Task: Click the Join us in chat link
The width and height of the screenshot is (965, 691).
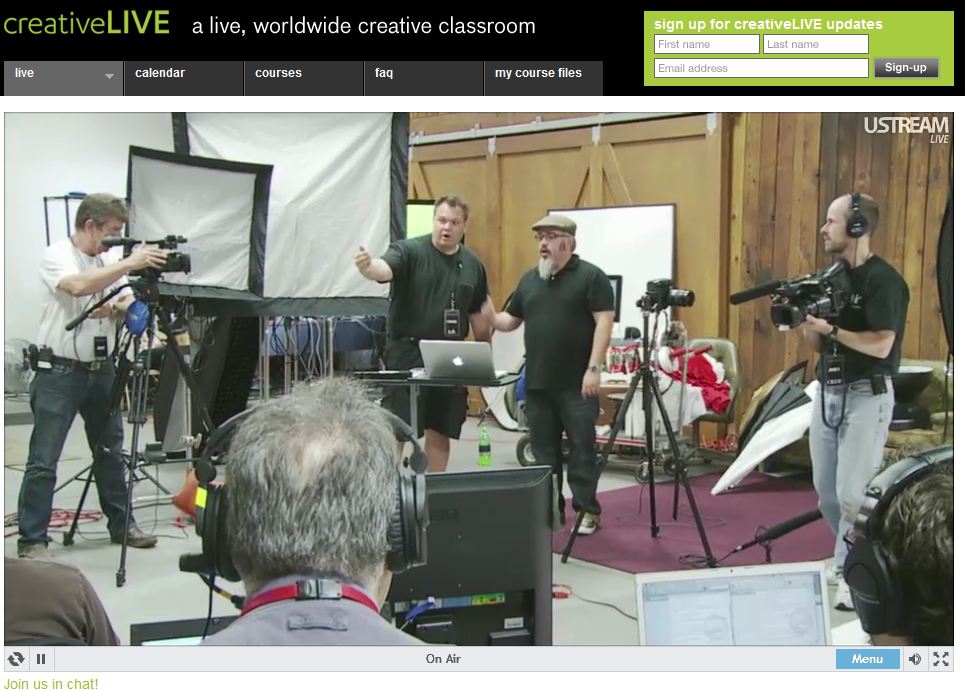Action: coord(51,684)
